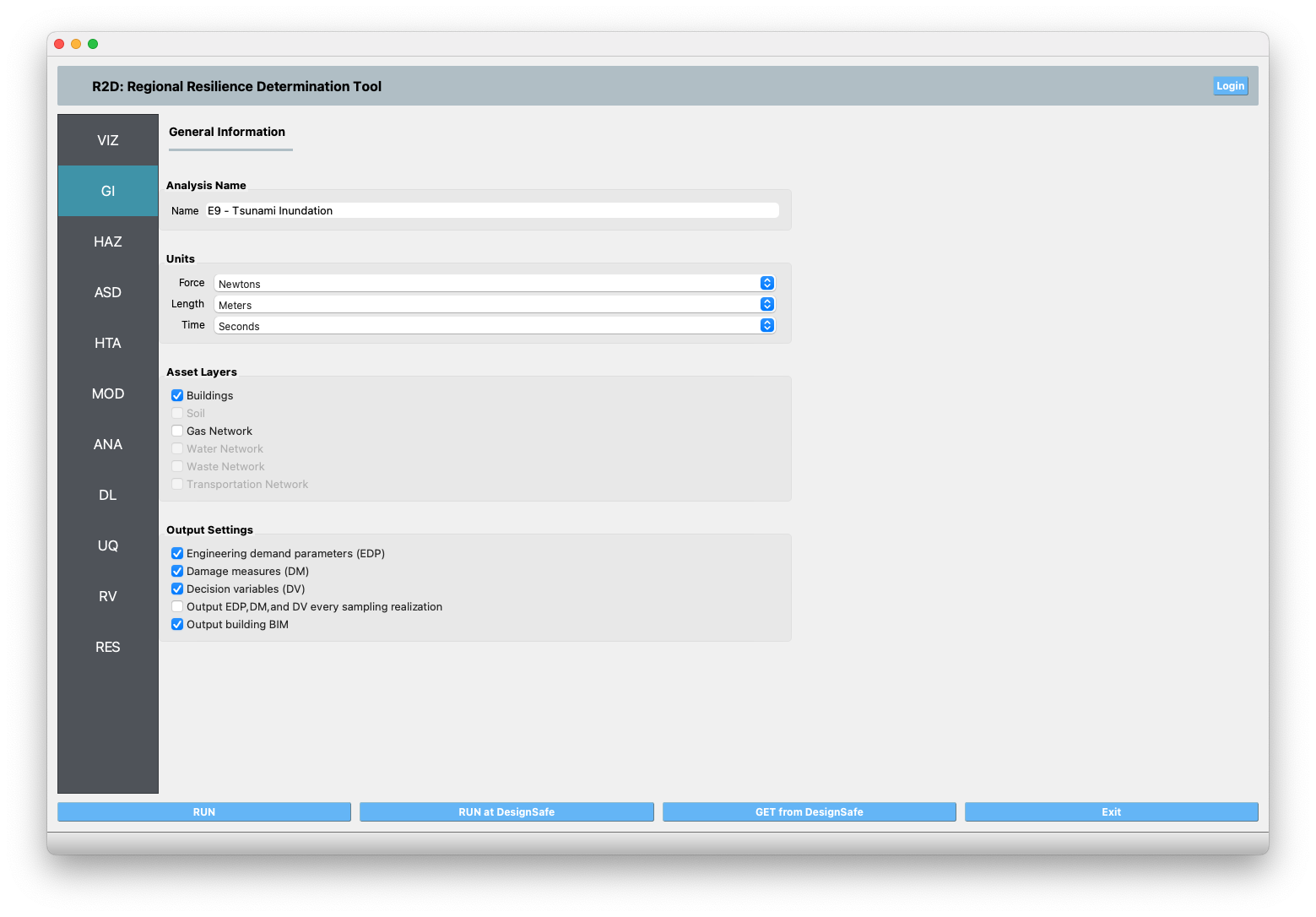This screenshot has height=917, width=1316.
Task: Uncheck Output building BIM
Action: 177,624
